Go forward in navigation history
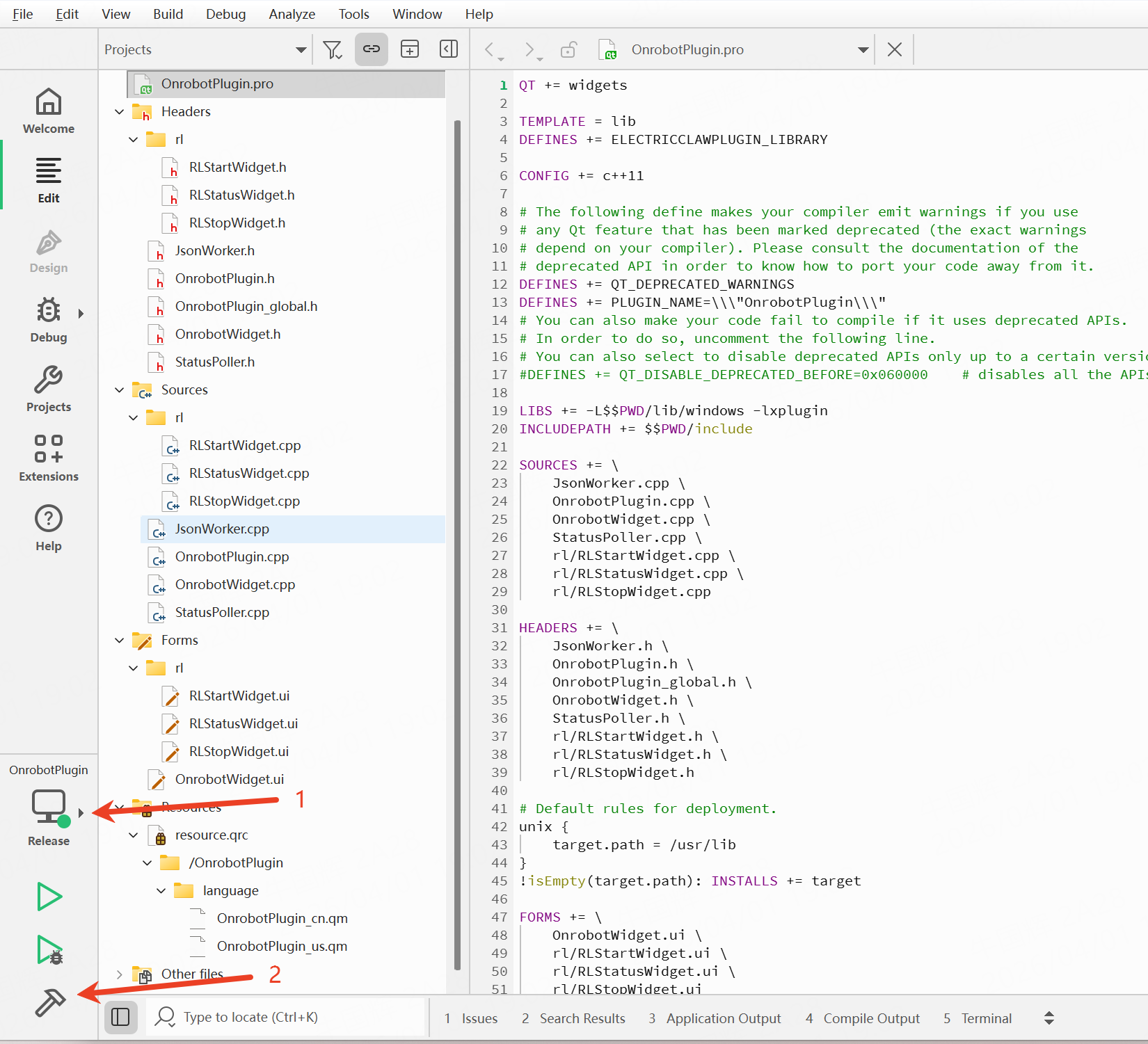 point(531,49)
